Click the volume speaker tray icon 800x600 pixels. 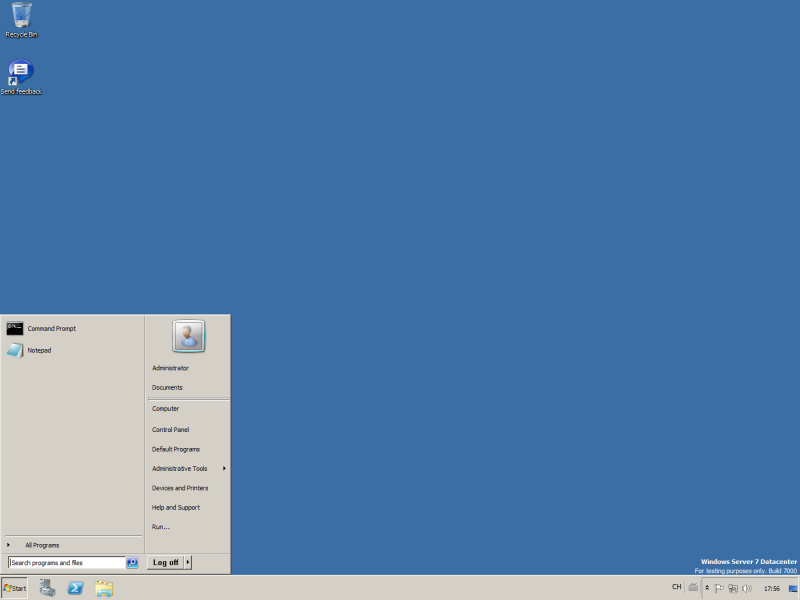coord(747,588)
